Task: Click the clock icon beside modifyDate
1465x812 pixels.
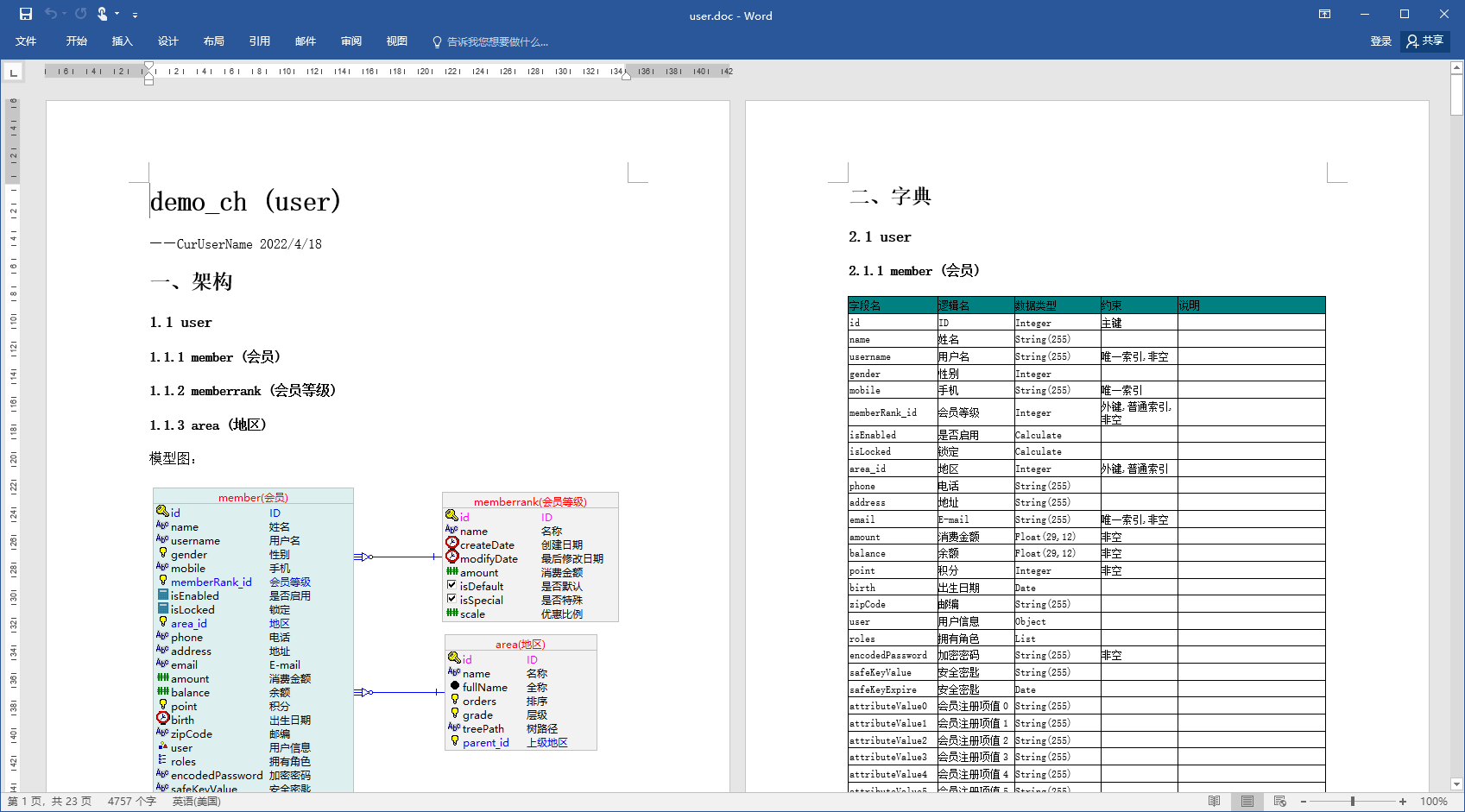Action: click(452, 557)
